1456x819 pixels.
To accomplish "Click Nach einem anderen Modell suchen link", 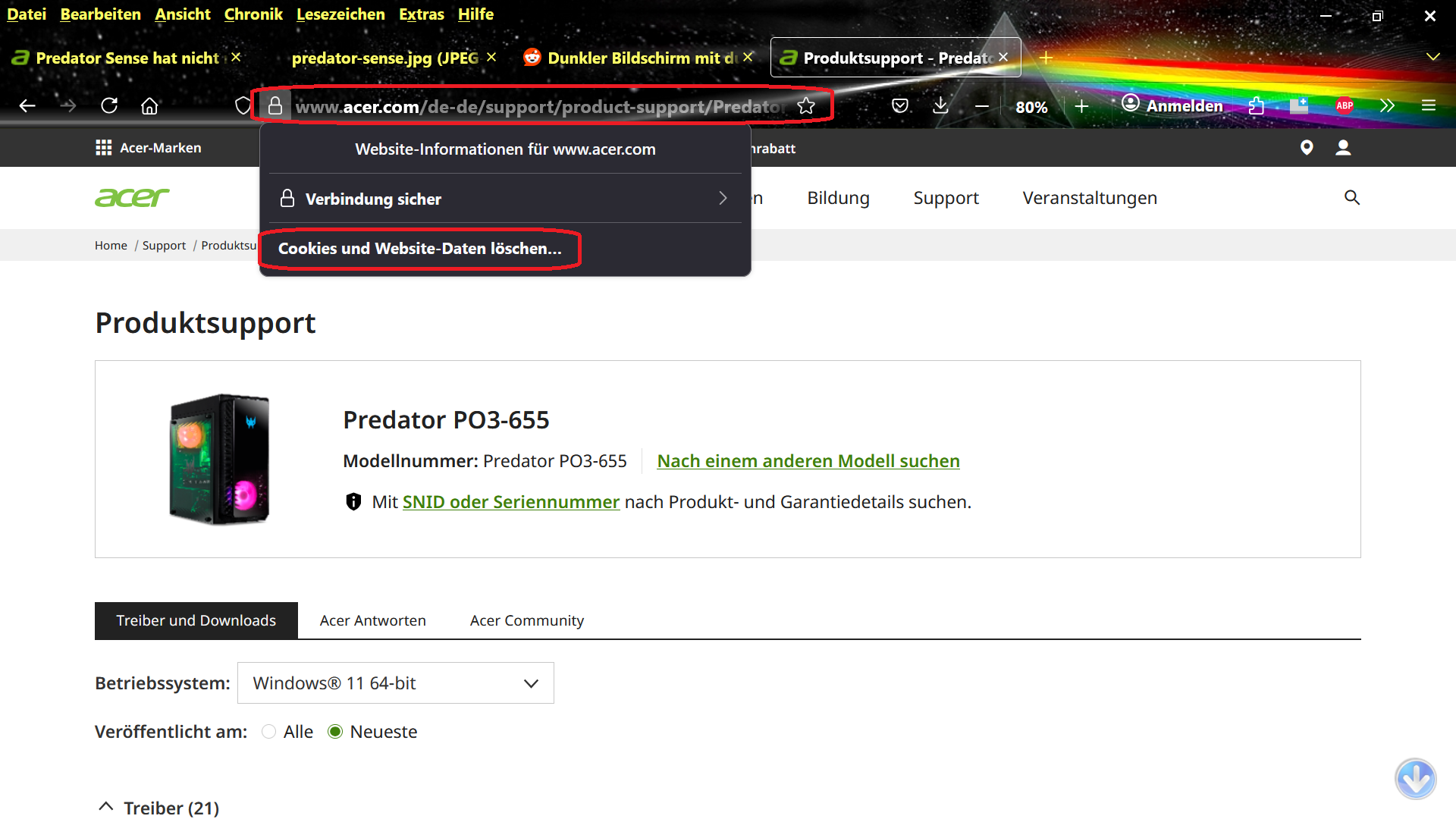I will click(808, 461).
